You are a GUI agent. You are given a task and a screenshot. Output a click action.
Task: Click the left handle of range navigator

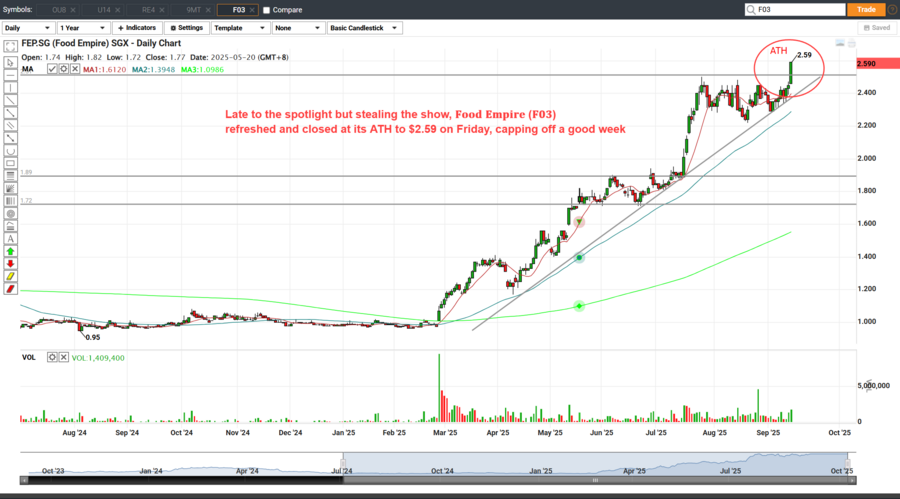343,463
